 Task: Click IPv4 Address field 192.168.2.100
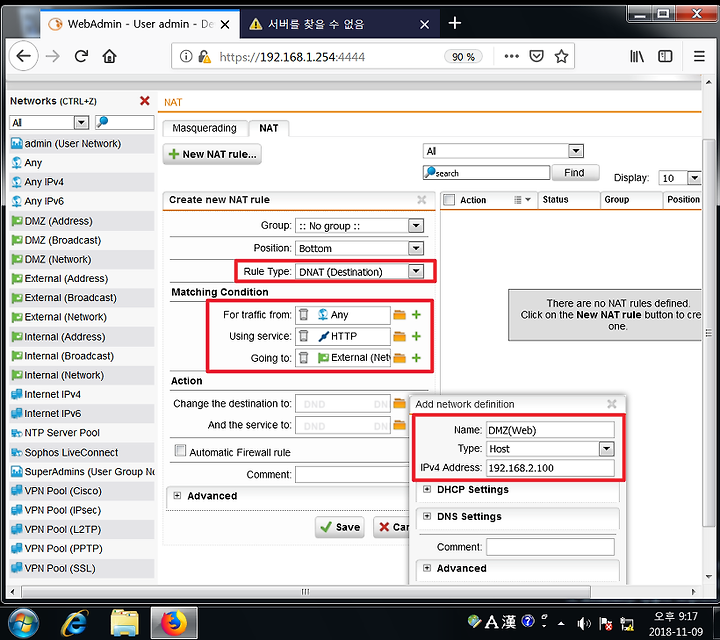click(550, 467)
